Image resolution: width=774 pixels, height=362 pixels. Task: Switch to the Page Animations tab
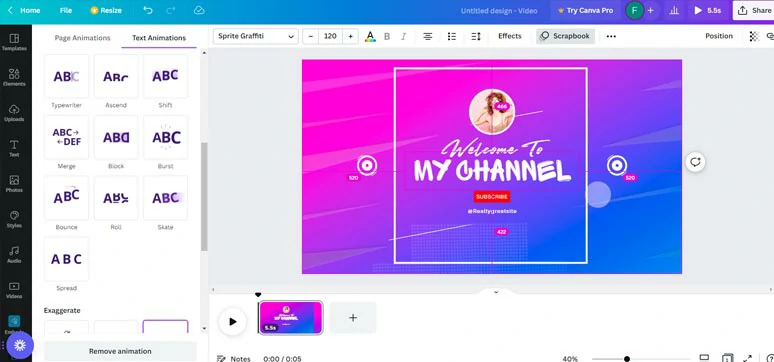(x=82, y=38)
